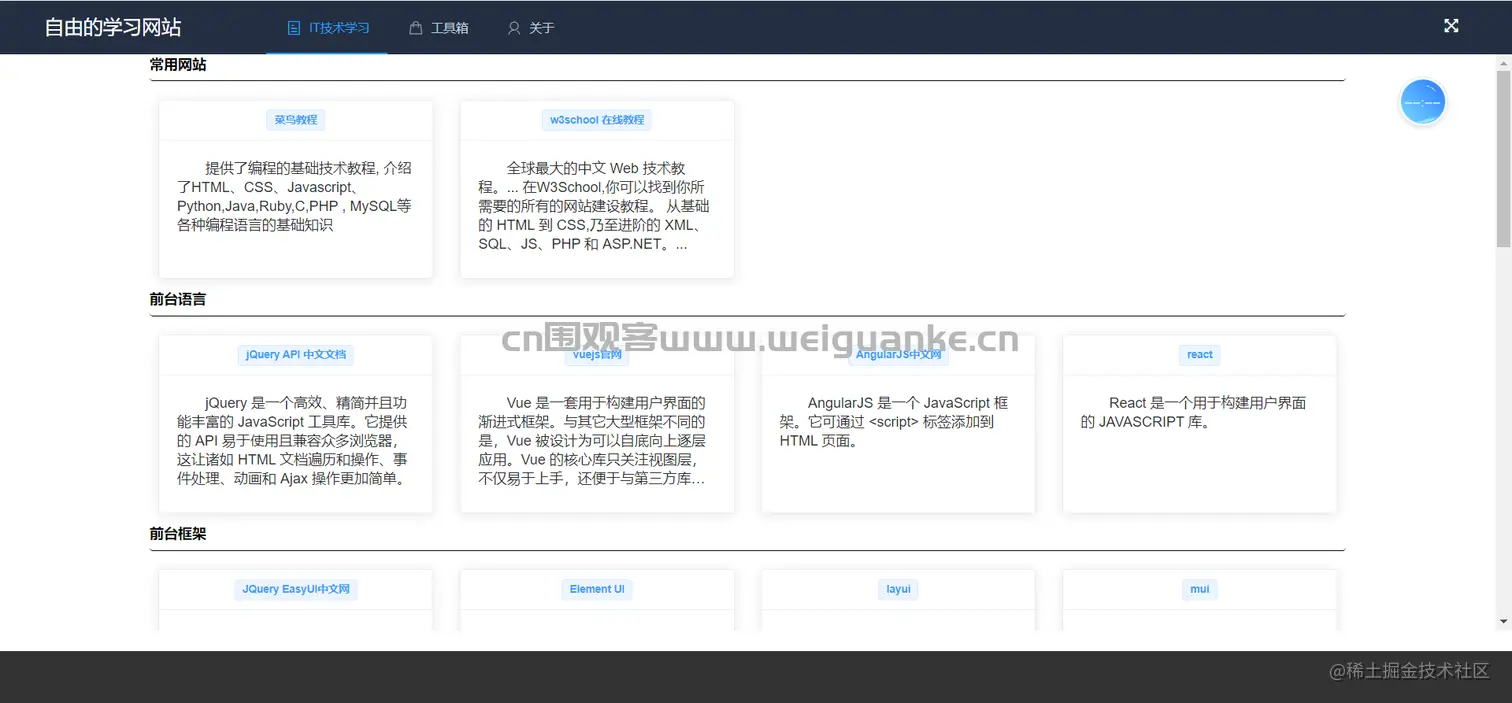Click the 前台语言 section heading

(178, 299)
